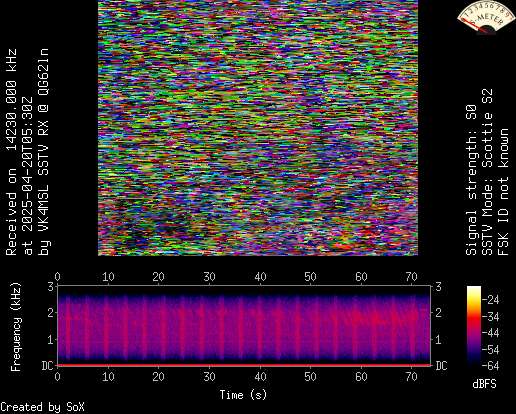Click the red DC line in spectrogram
The height and width of the screenshot is (414, 516).
coord(244,365)
